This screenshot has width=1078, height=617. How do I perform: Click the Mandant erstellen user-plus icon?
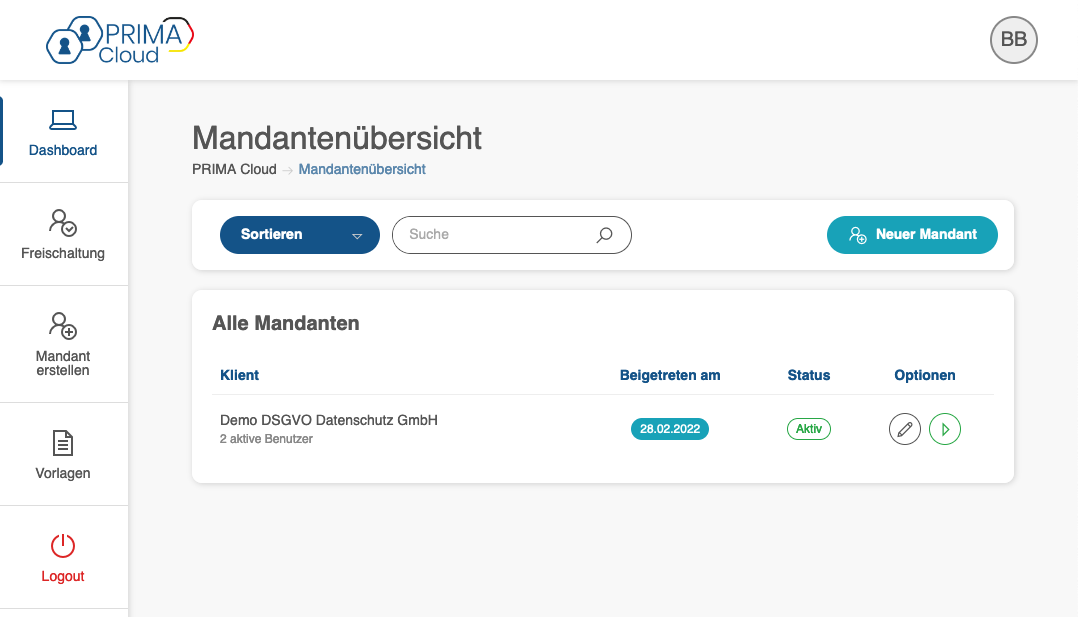63,325
